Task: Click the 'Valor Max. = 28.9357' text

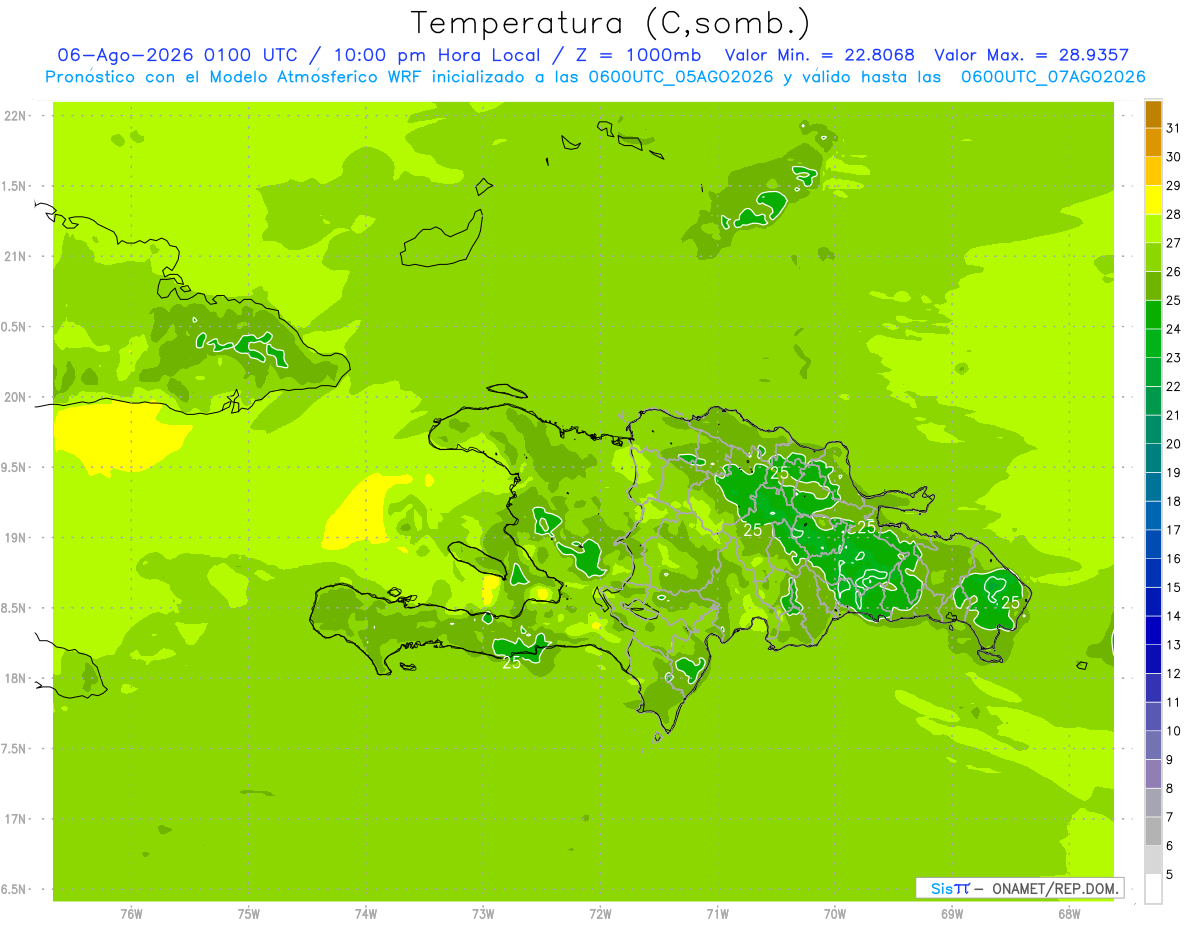Action: (1031, 55)
